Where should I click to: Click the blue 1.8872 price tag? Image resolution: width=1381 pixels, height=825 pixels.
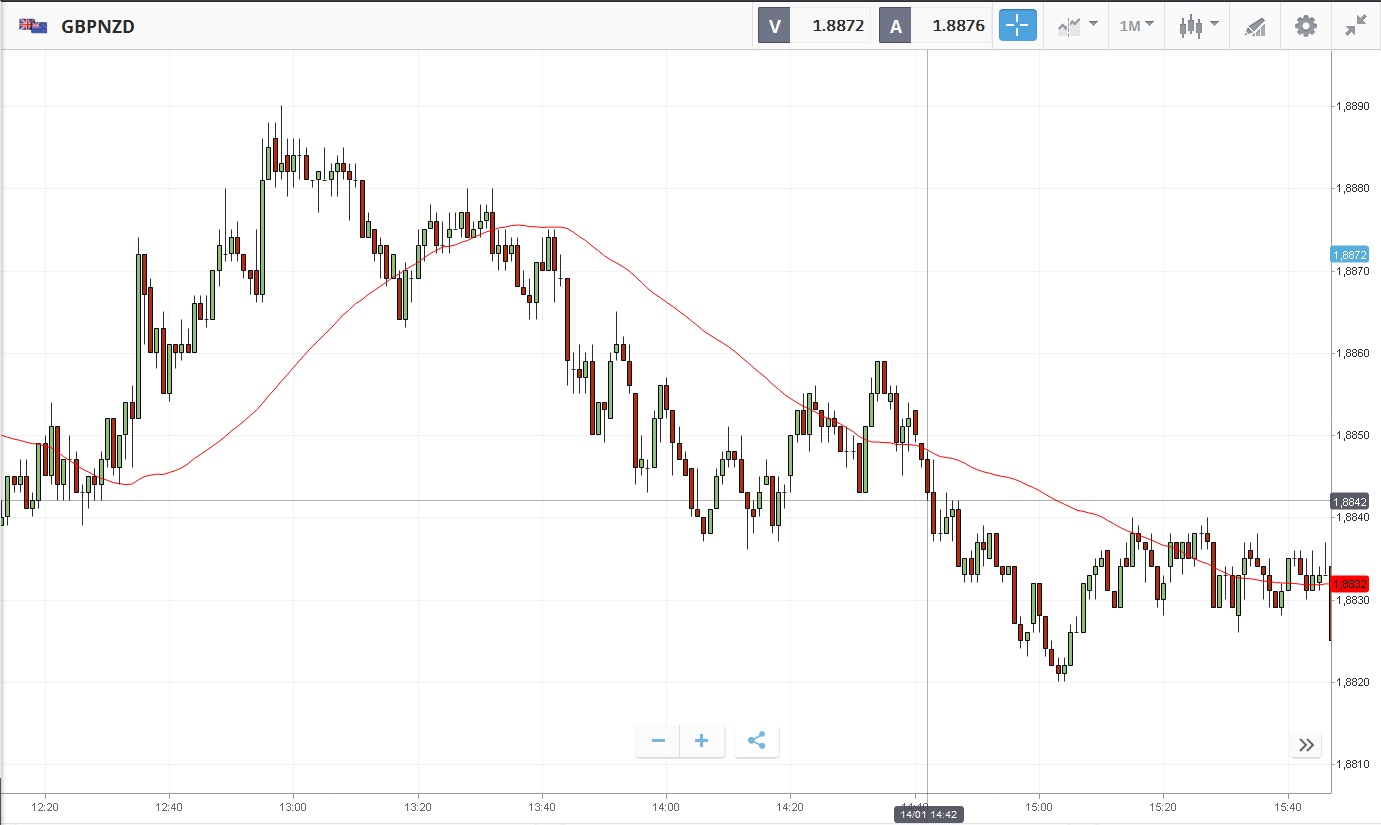click(1355, 255)
